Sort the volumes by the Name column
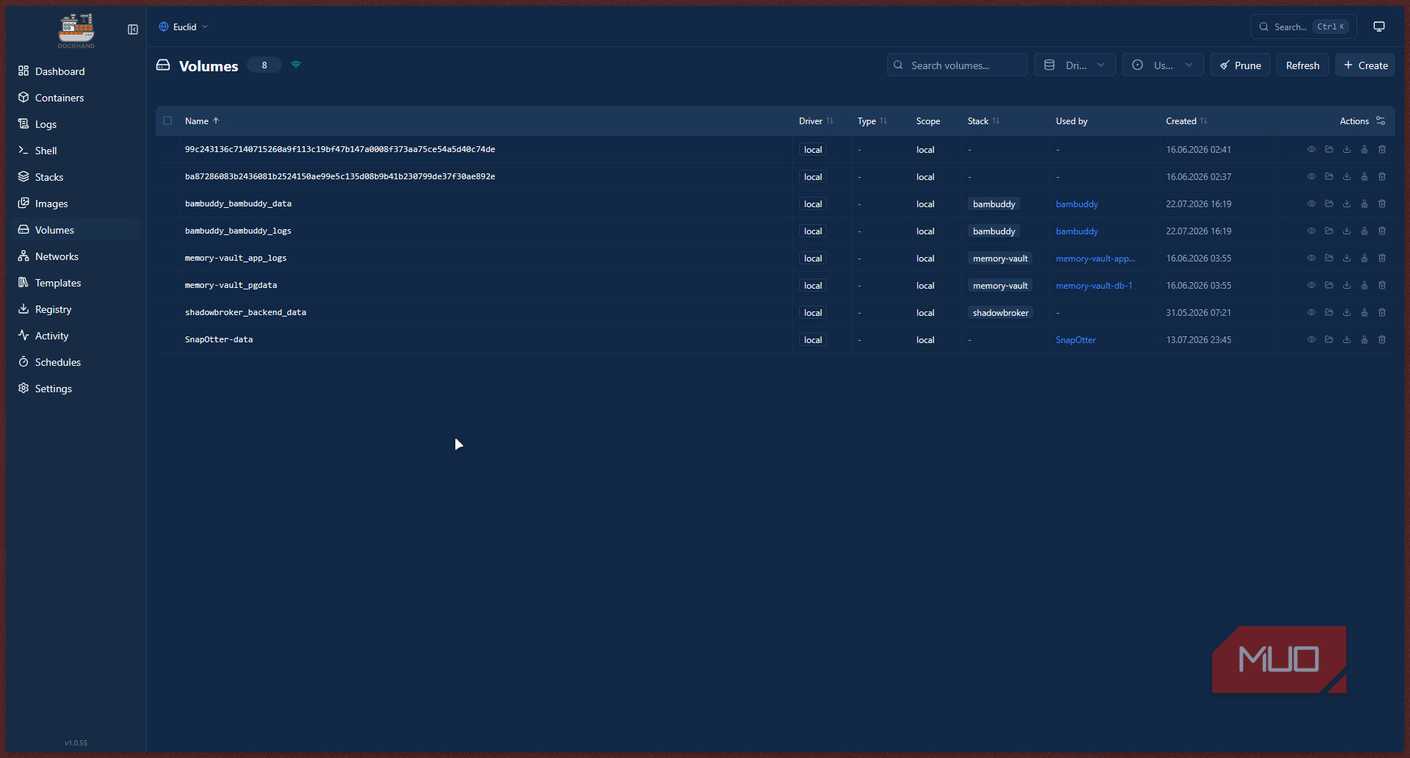This screenshot has height=758, width=1410. click(202, 121)
